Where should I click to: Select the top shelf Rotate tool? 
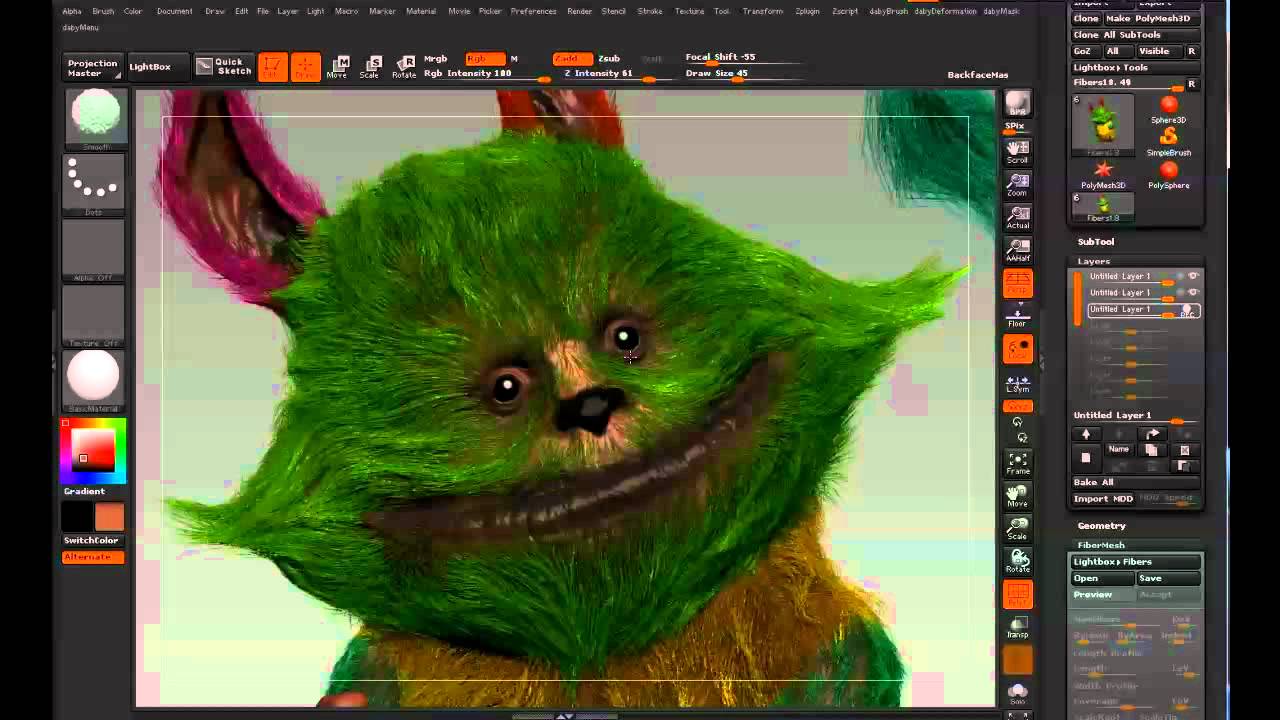[x=403, y=67]
